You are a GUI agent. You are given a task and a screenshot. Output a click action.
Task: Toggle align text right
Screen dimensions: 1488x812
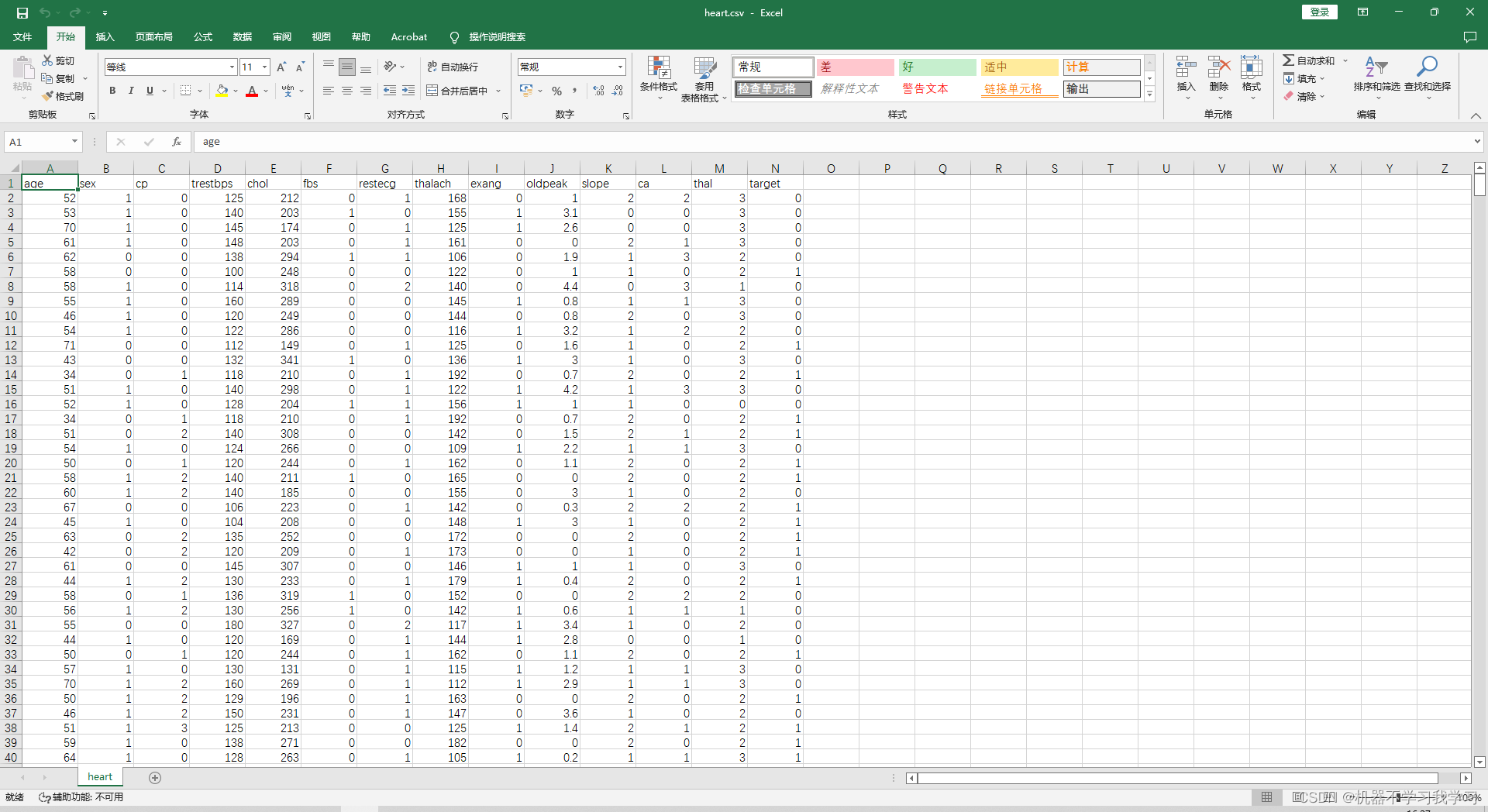(366, 91)
